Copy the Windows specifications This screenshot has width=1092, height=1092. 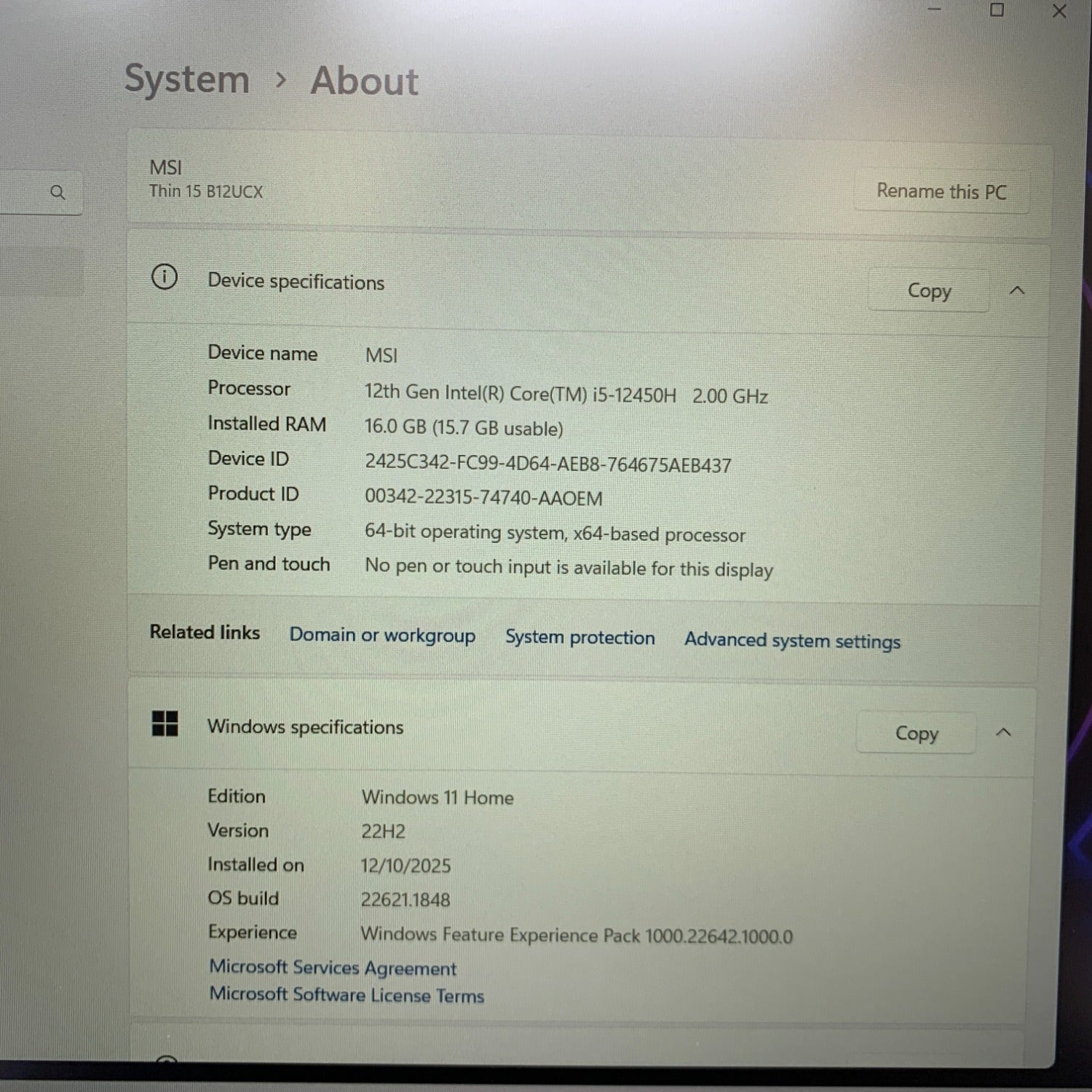[x=916, y=733]
